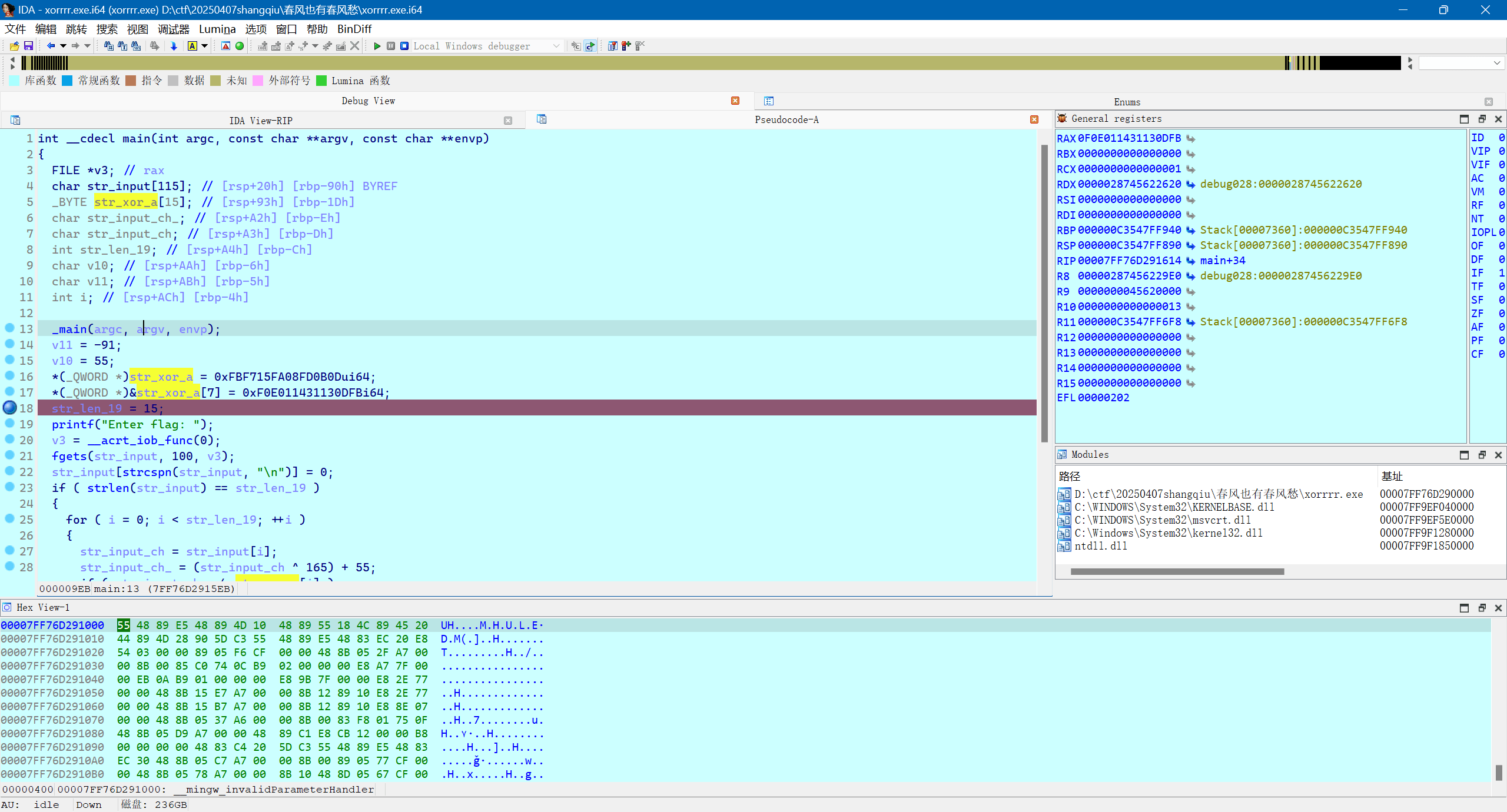Expand the back navigation history arrow
The height and width of the screenshot is (812, 1507).
point(63,46)
